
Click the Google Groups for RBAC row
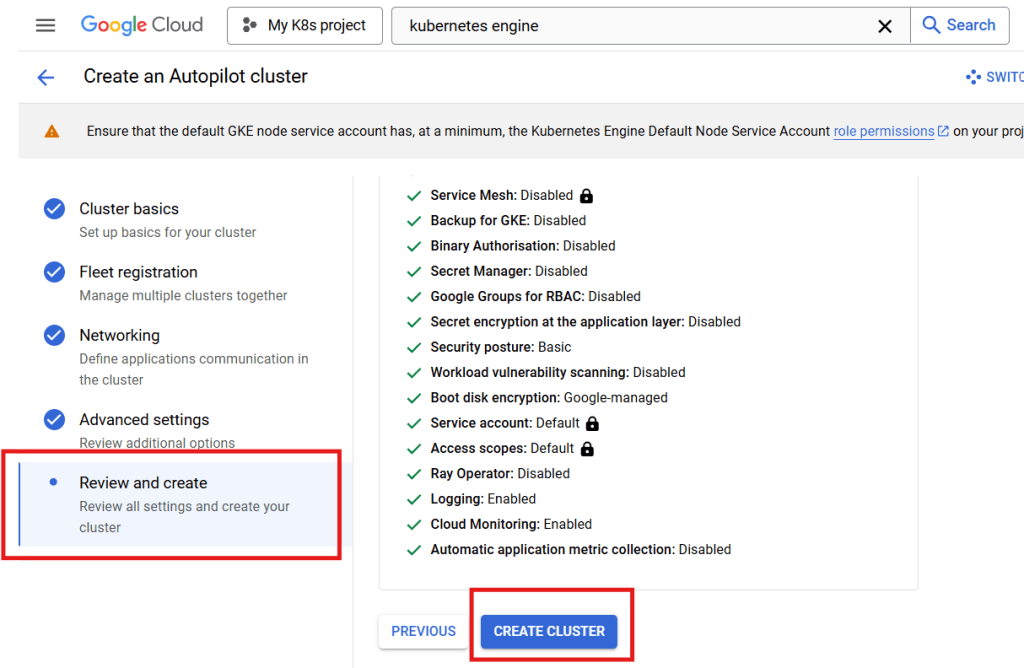pos(524,296)
